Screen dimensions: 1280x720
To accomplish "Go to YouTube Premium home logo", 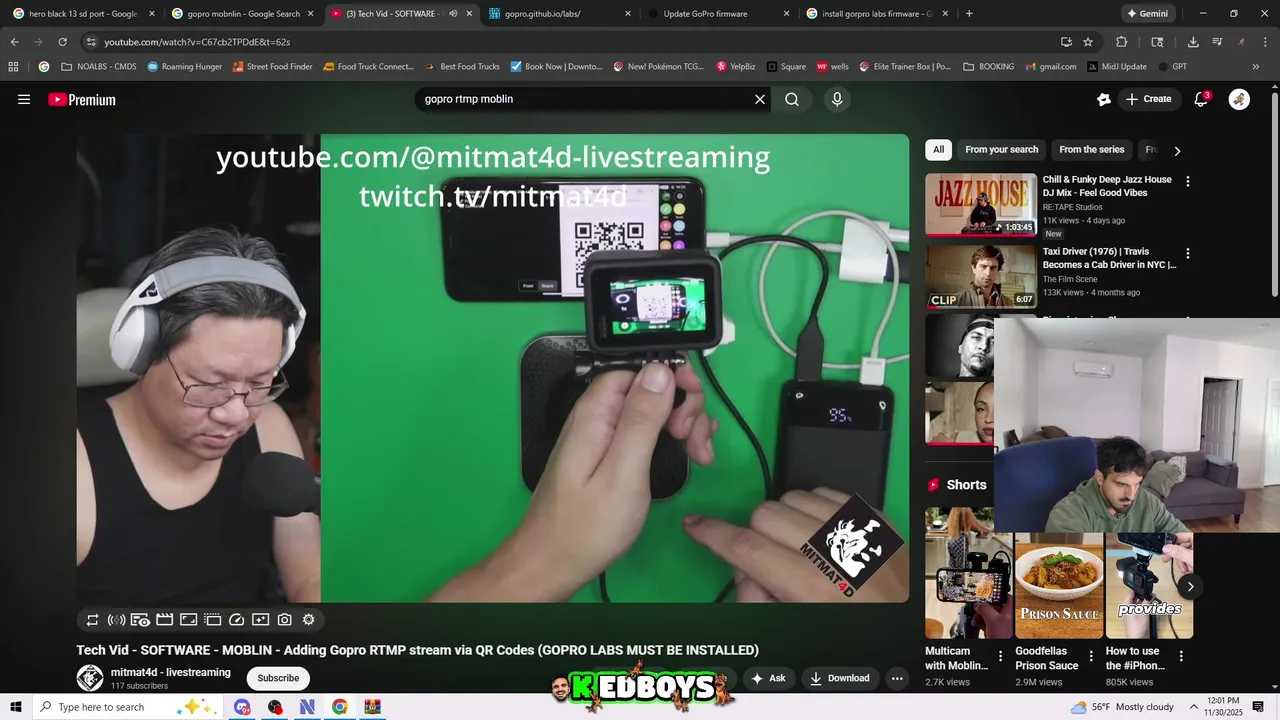I will 82,99.
